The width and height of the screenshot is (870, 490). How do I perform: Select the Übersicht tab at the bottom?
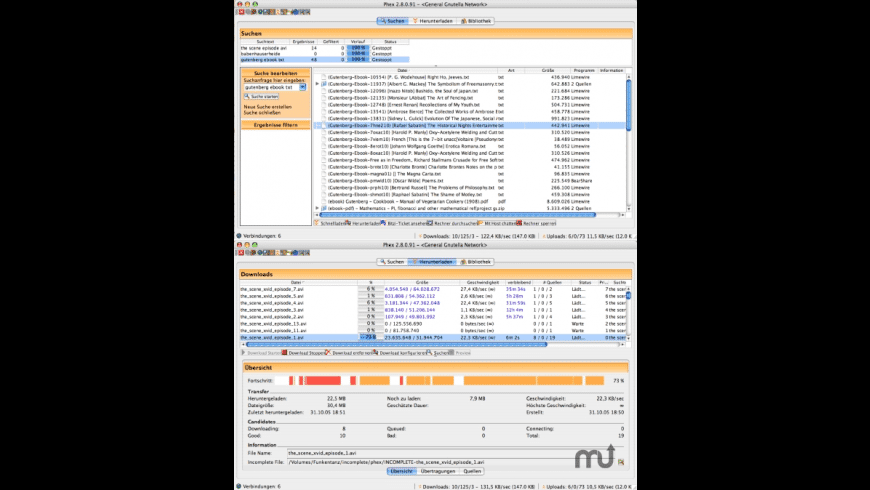click(401, 471)
